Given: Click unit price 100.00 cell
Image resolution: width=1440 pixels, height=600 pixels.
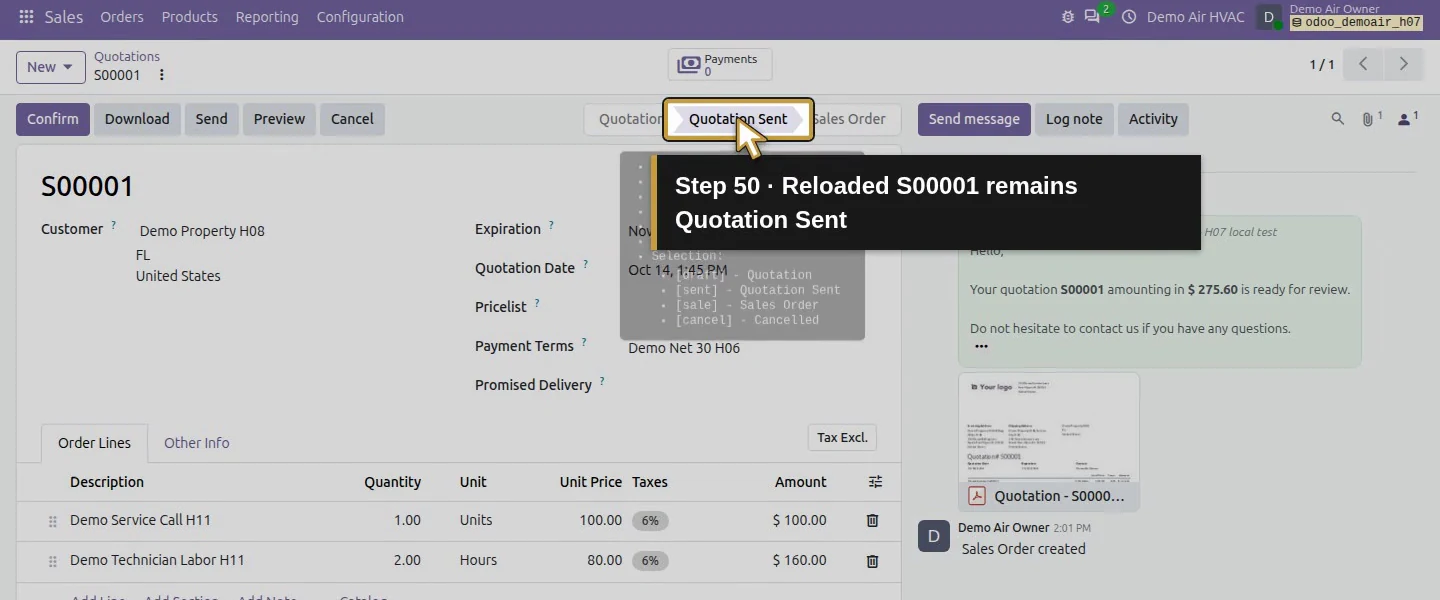Looking at the screenshot, I should (x=601, y=520).
